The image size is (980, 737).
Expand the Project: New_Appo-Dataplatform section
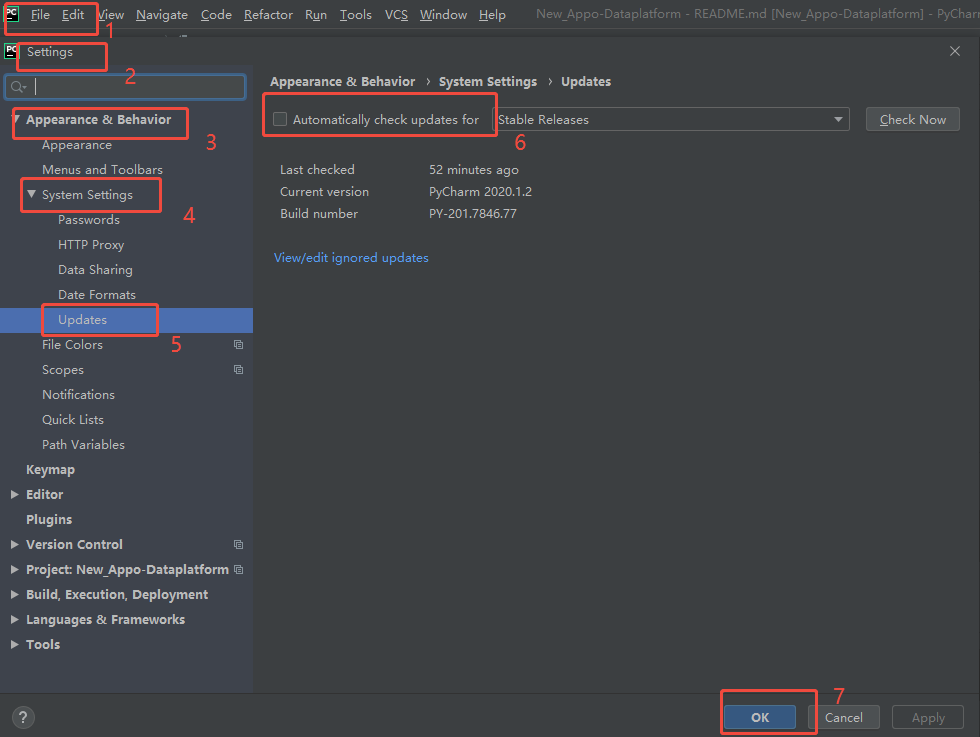pyautogui.click(x=15, y=569)
